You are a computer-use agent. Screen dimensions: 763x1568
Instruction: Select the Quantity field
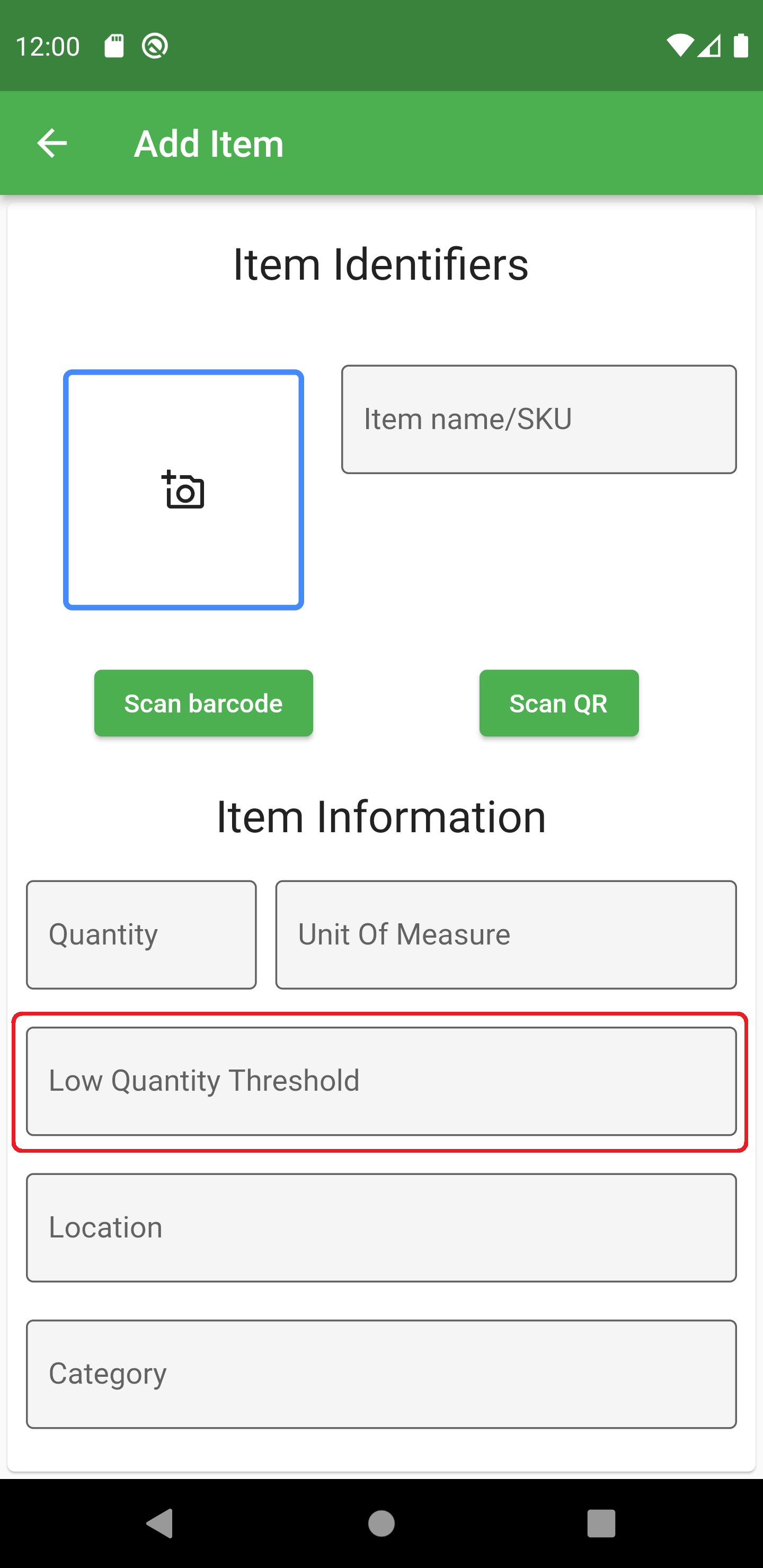pos(141,934)
